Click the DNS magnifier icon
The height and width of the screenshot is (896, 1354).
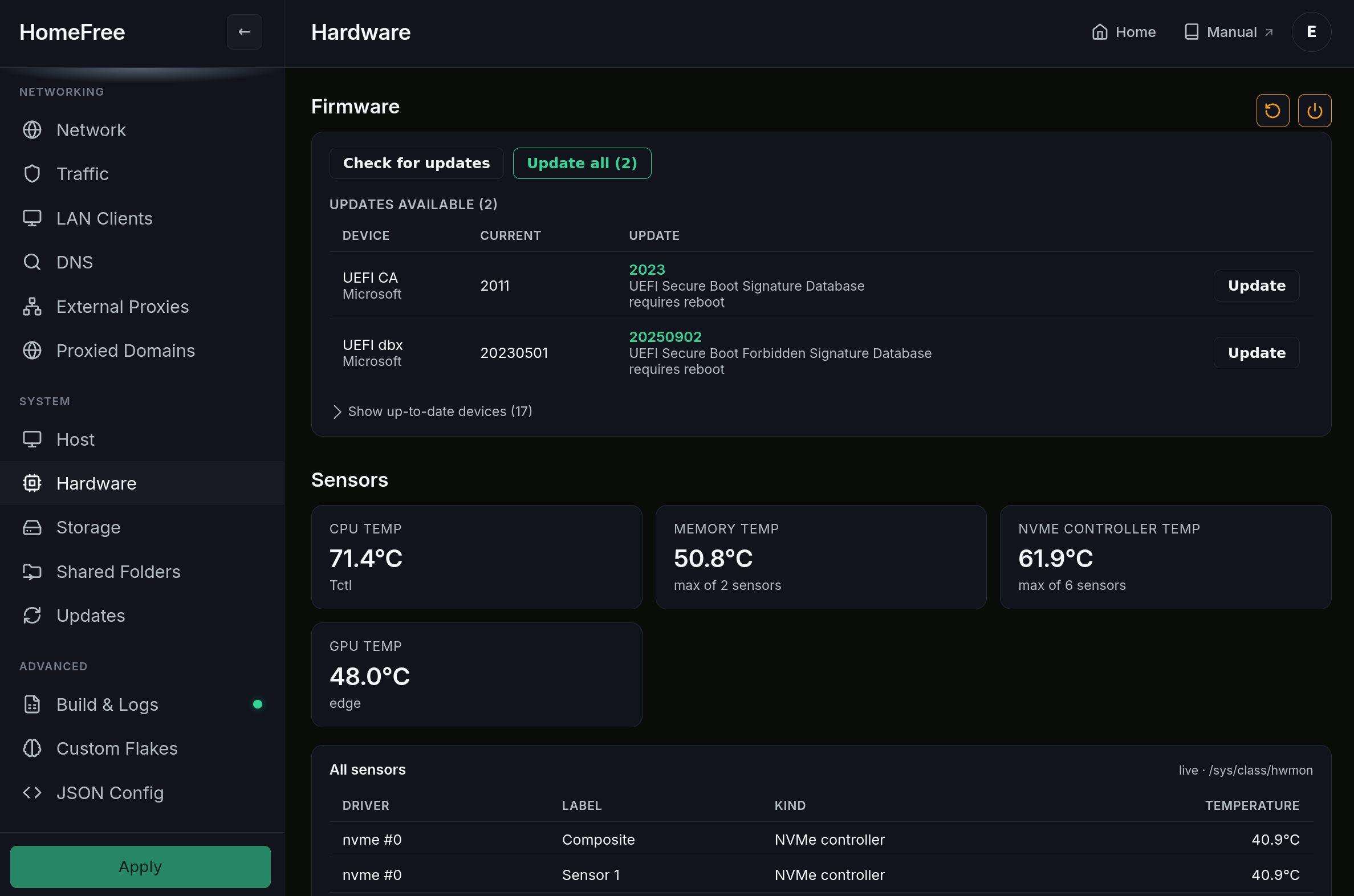(x=32, y=262)
